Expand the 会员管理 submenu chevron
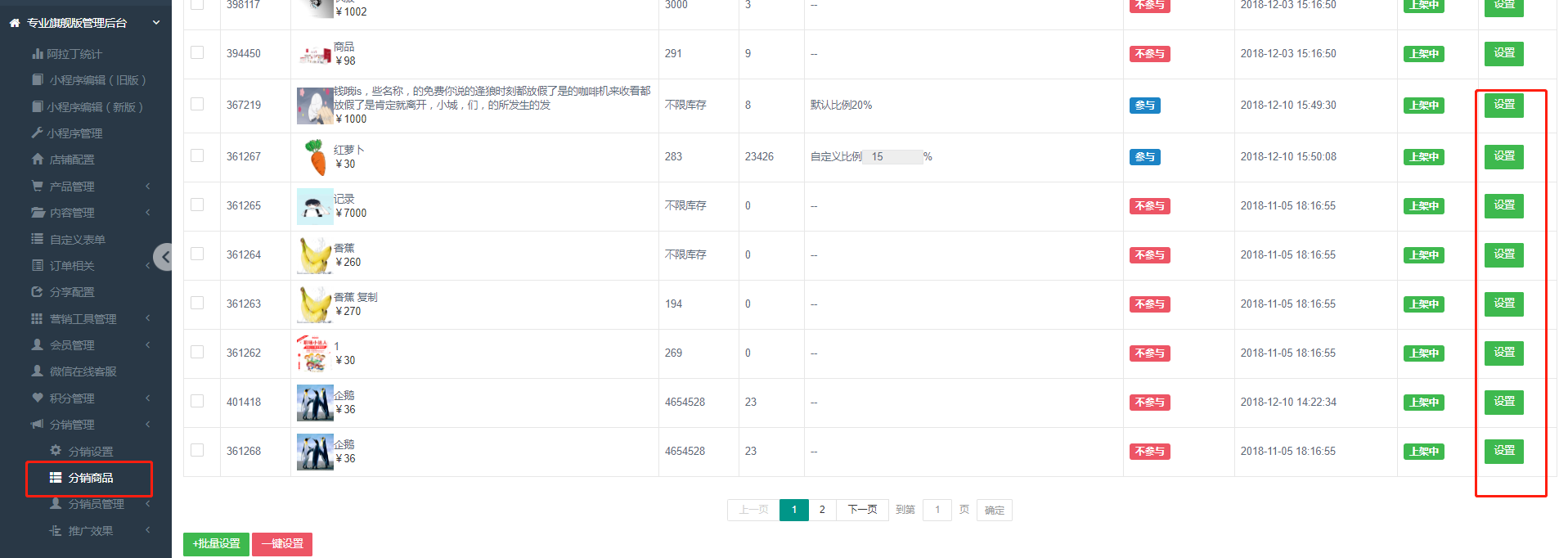1568x558 pixels. pyautogui.click(x=148, y=345)
